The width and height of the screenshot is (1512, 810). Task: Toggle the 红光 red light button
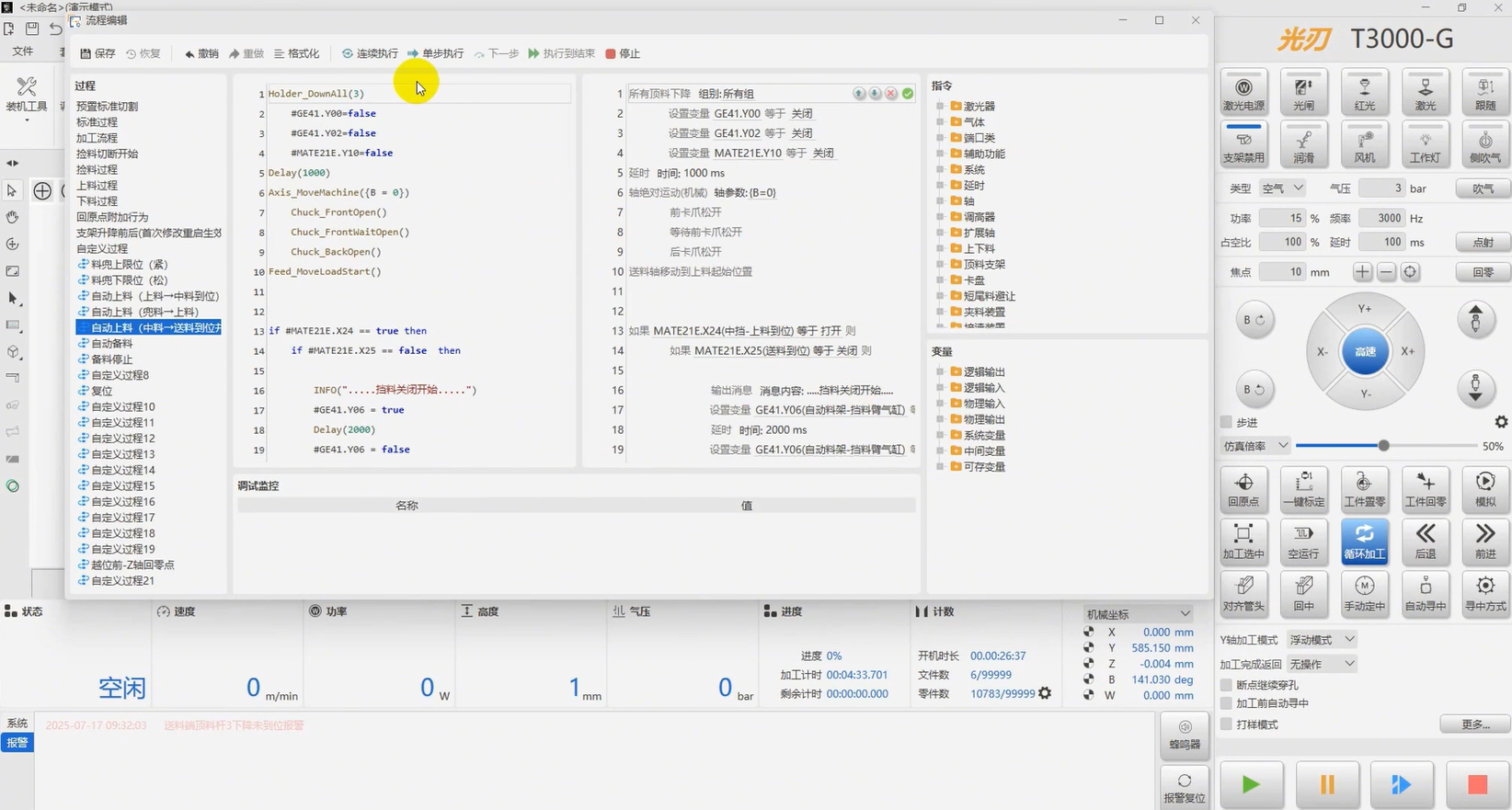coord(1364,91)
